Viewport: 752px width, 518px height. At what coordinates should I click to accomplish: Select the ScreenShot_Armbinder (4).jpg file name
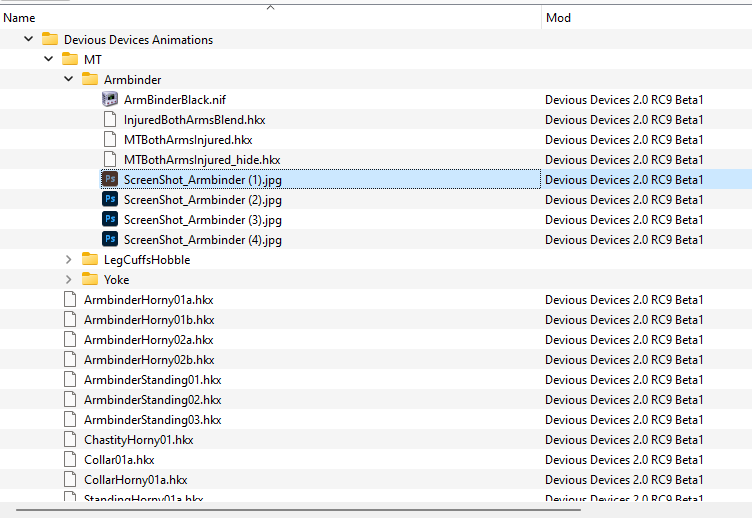point(202,240)
